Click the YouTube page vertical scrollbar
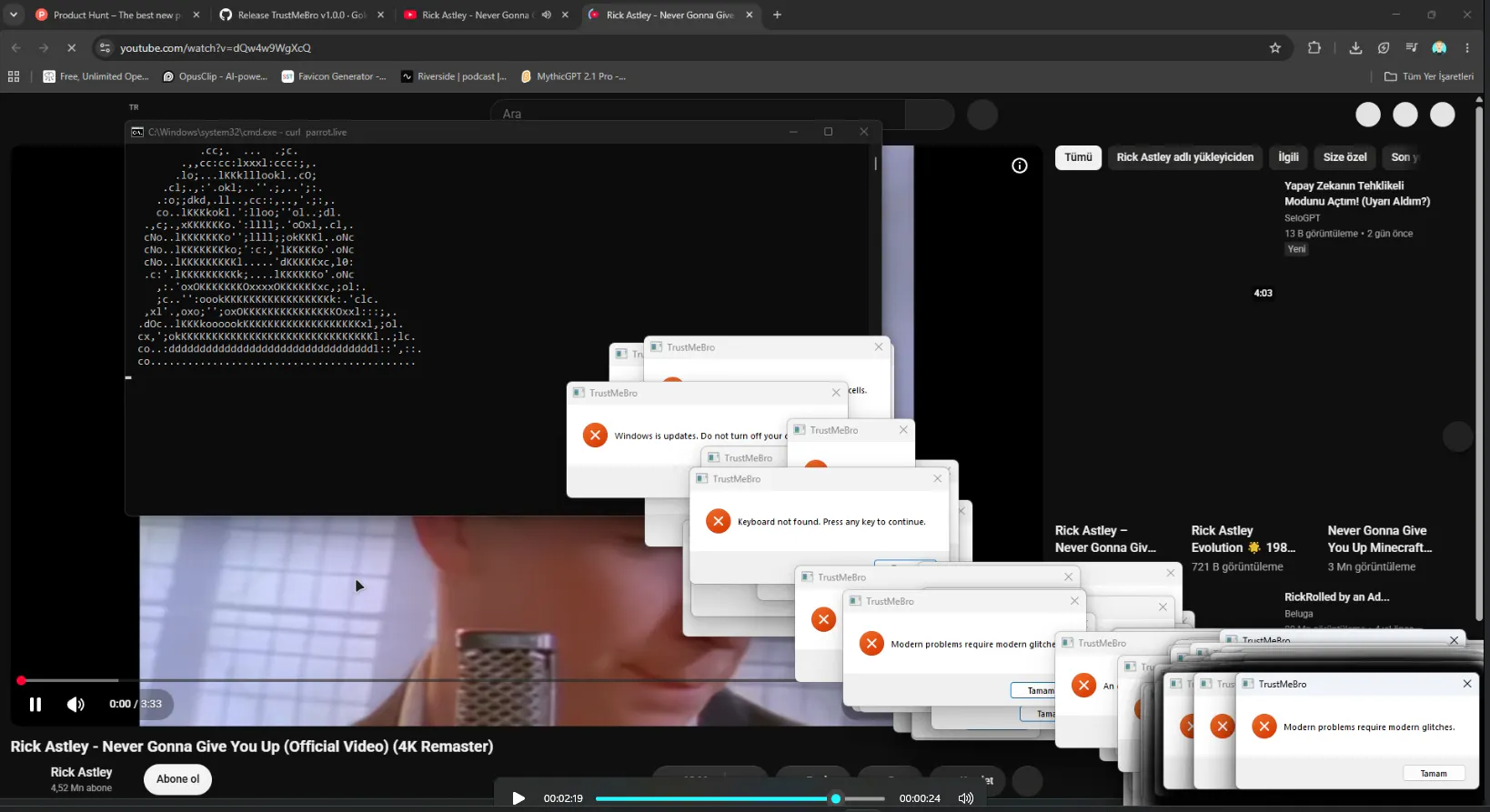This screenshot has width=1490, height=812. (x=1480, y=364)
